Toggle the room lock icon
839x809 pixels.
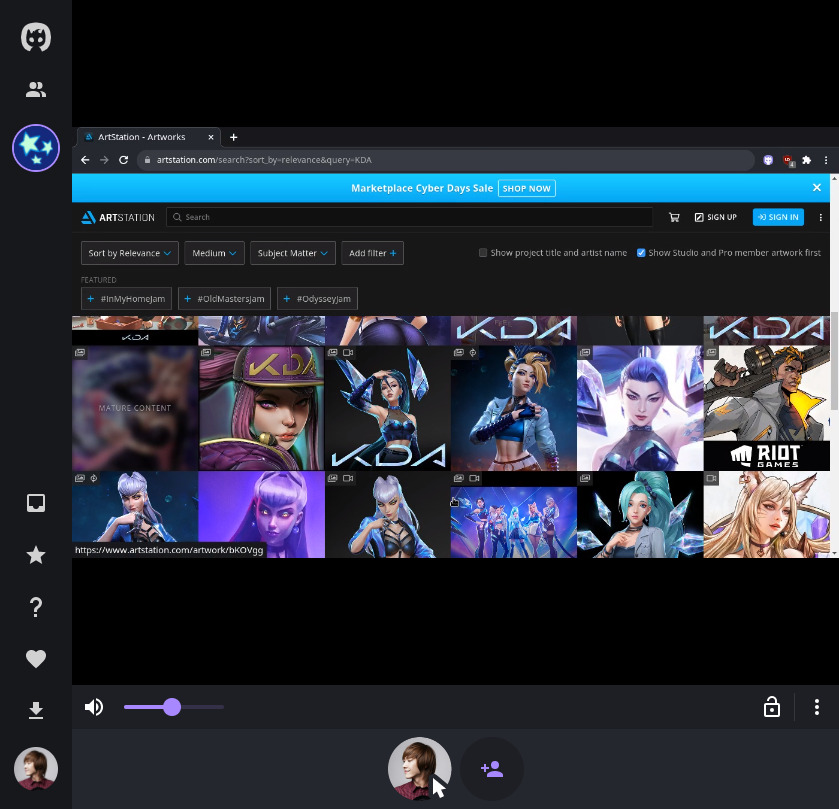(x=772, y=707)
